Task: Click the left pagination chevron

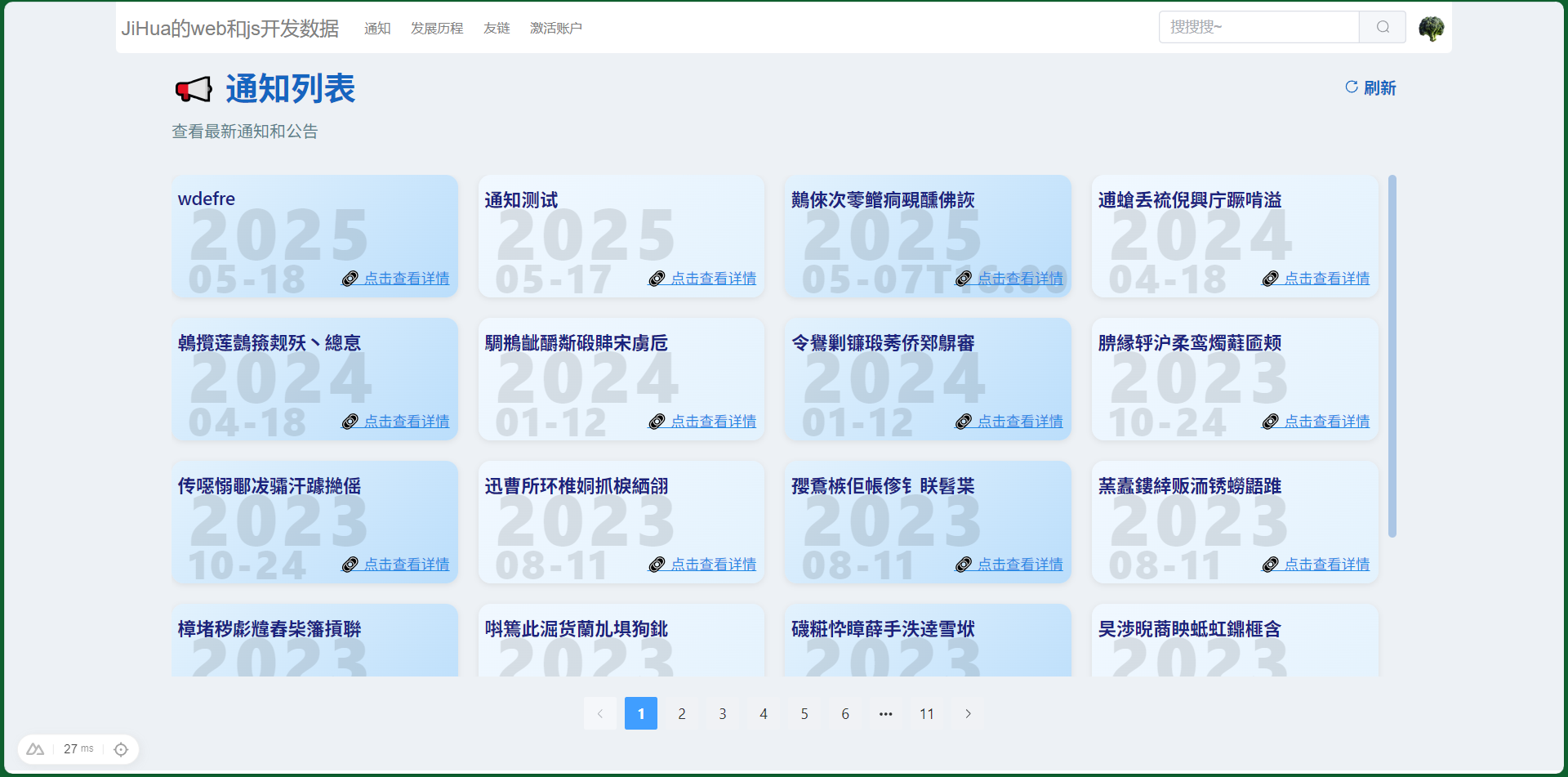Action: (x=600, y=712)
